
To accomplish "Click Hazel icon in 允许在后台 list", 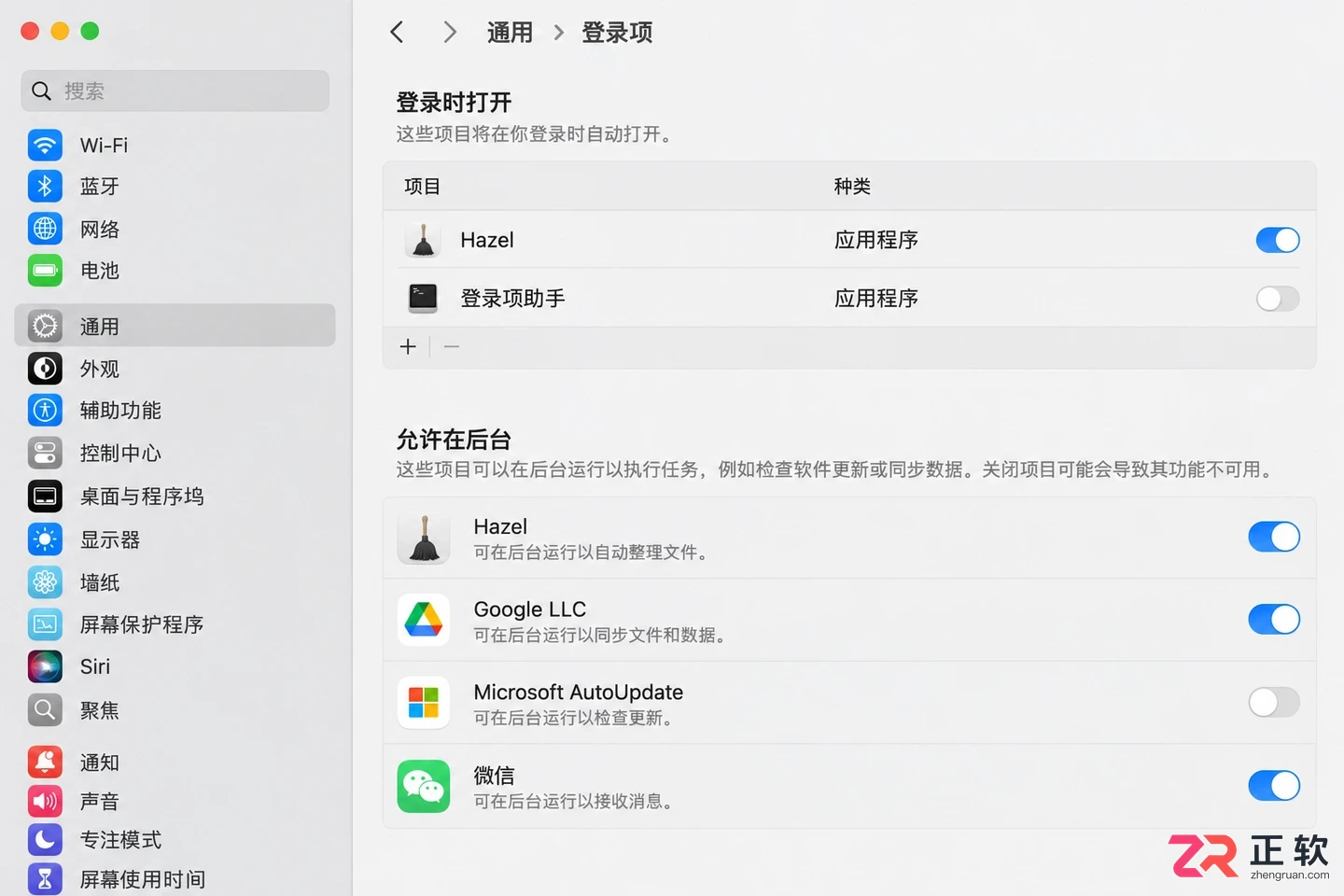I will [x=424, y=539].
